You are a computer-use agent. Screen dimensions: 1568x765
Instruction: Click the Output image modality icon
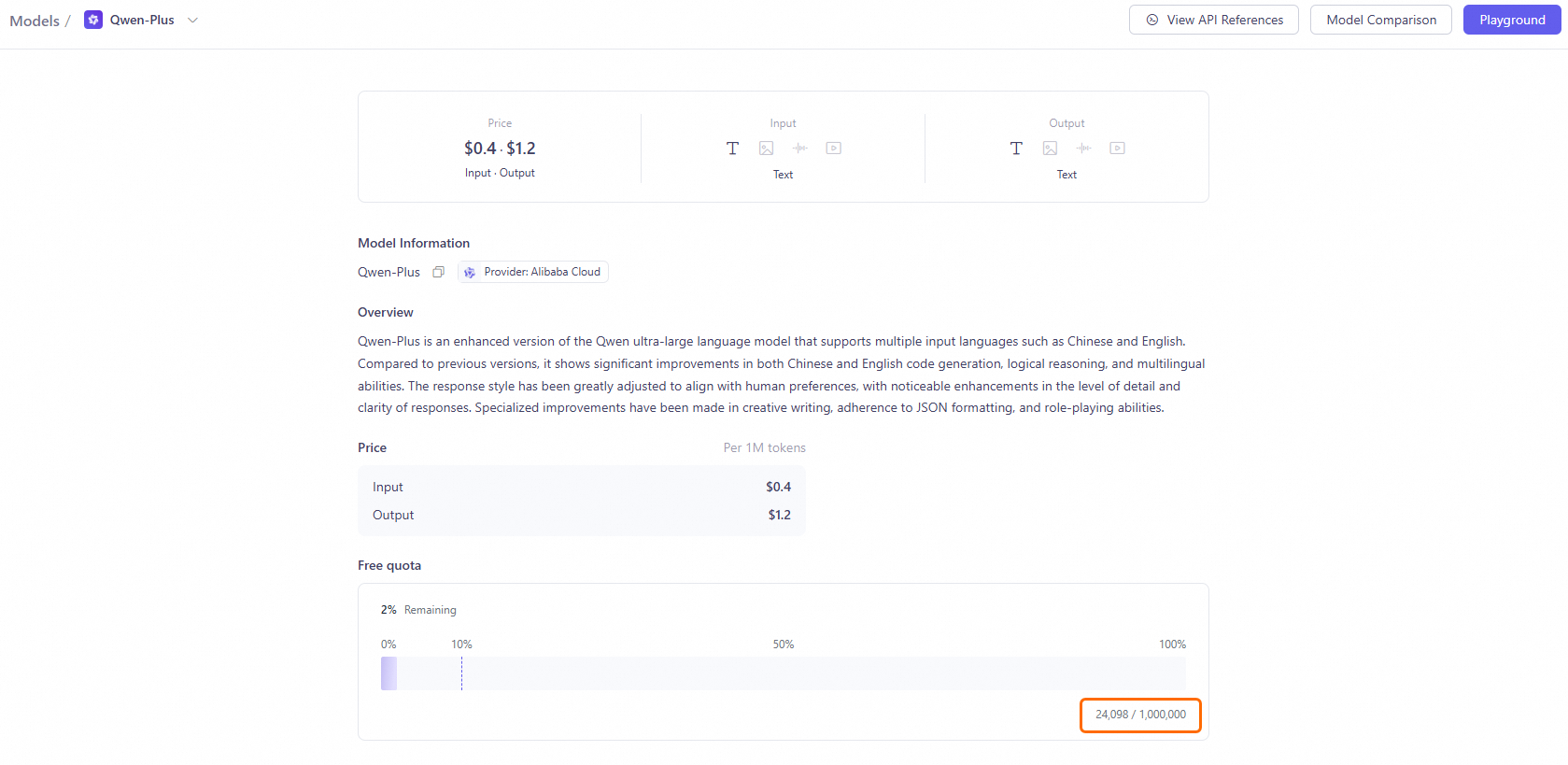point(1050,148)
